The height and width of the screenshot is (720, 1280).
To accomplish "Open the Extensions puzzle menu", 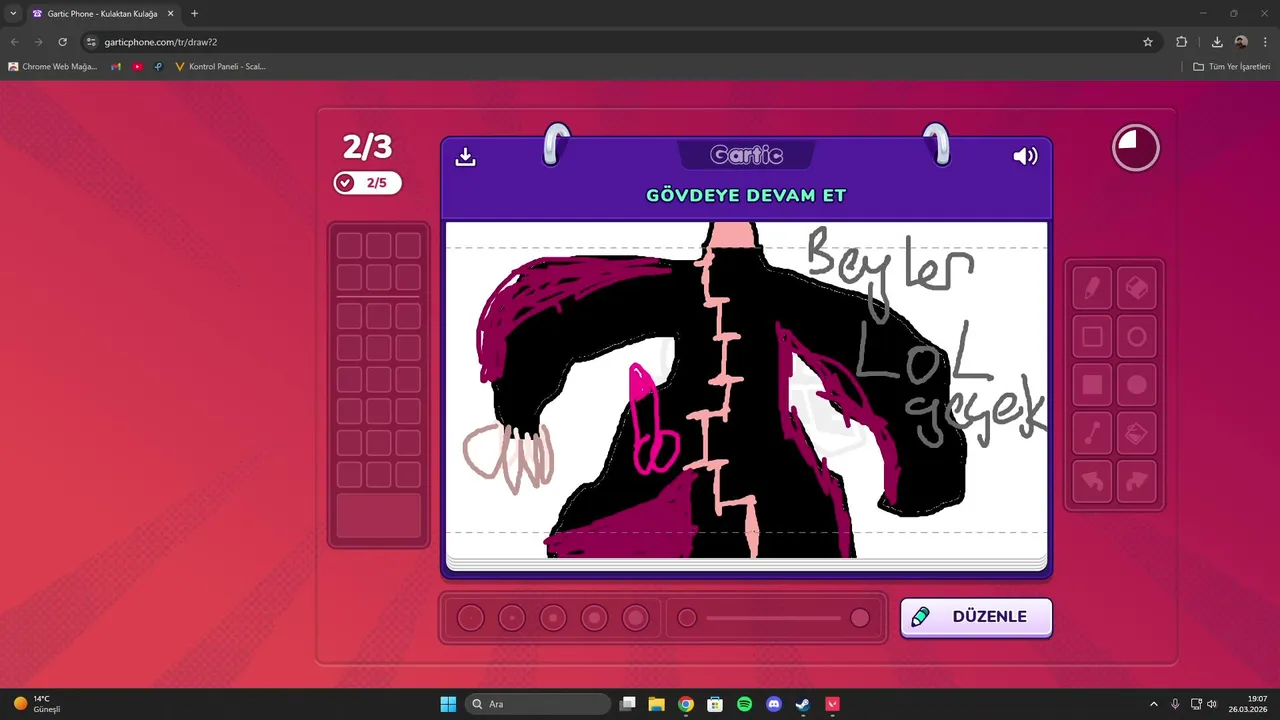I will (x=1181, y=42).
